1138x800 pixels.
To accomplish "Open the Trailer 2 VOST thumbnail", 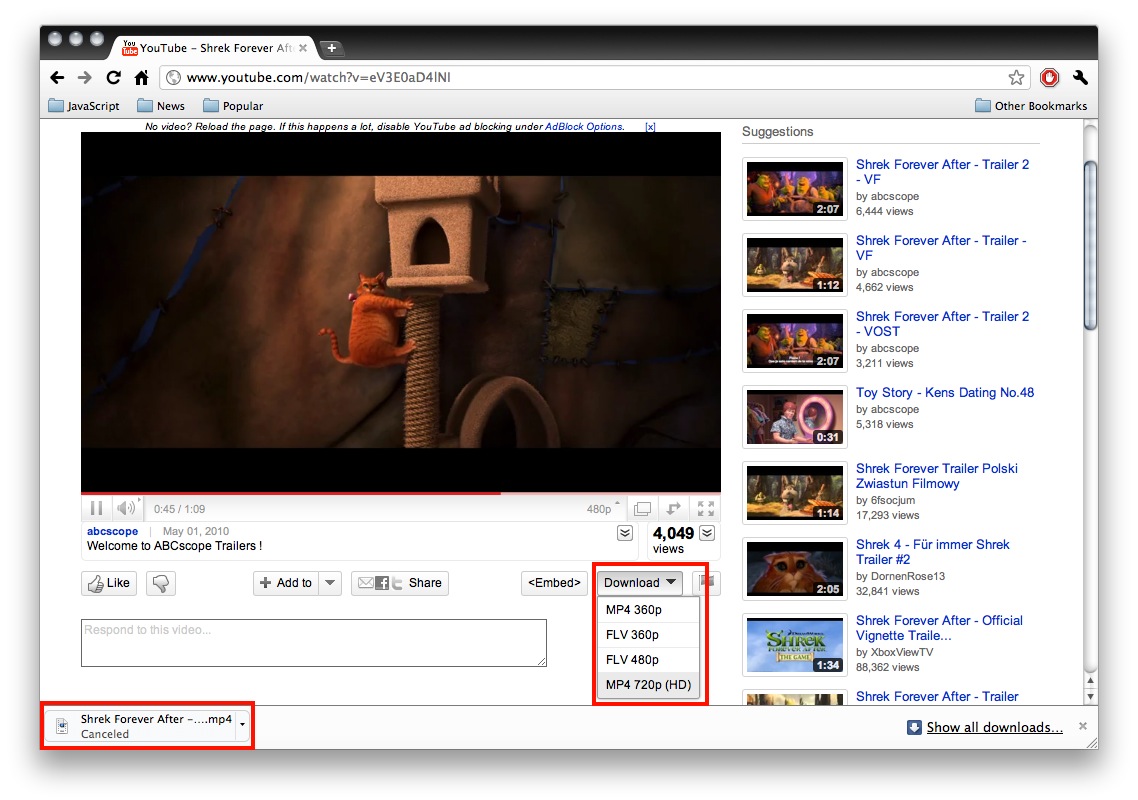I will (795, 340).
